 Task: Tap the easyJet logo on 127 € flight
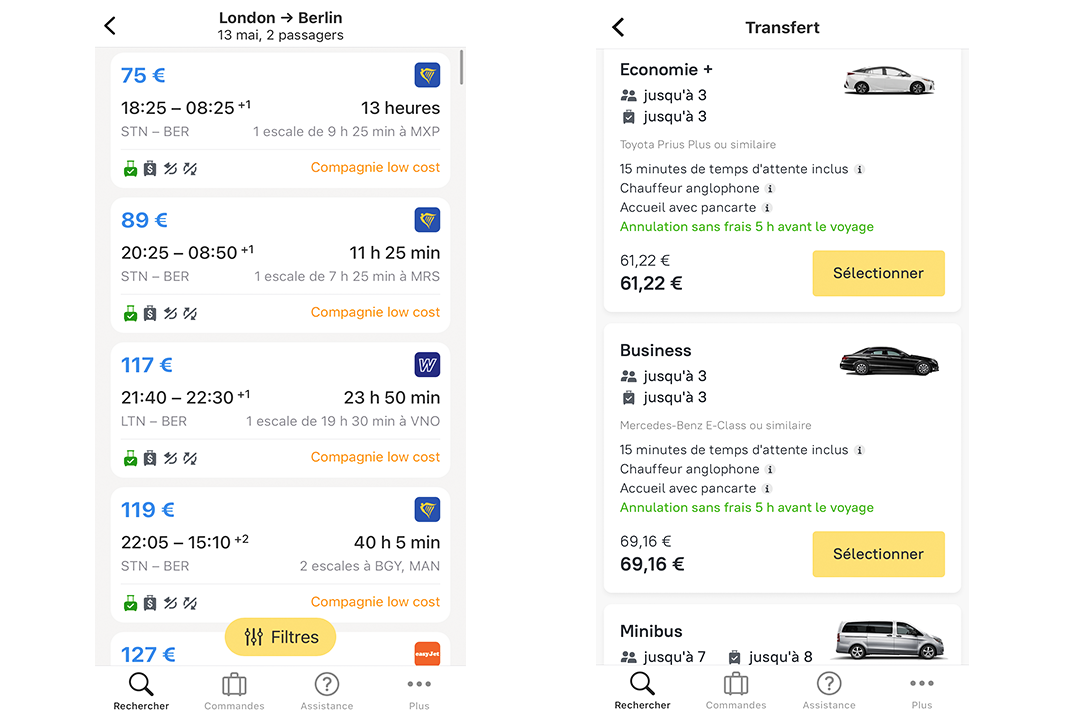427,654
